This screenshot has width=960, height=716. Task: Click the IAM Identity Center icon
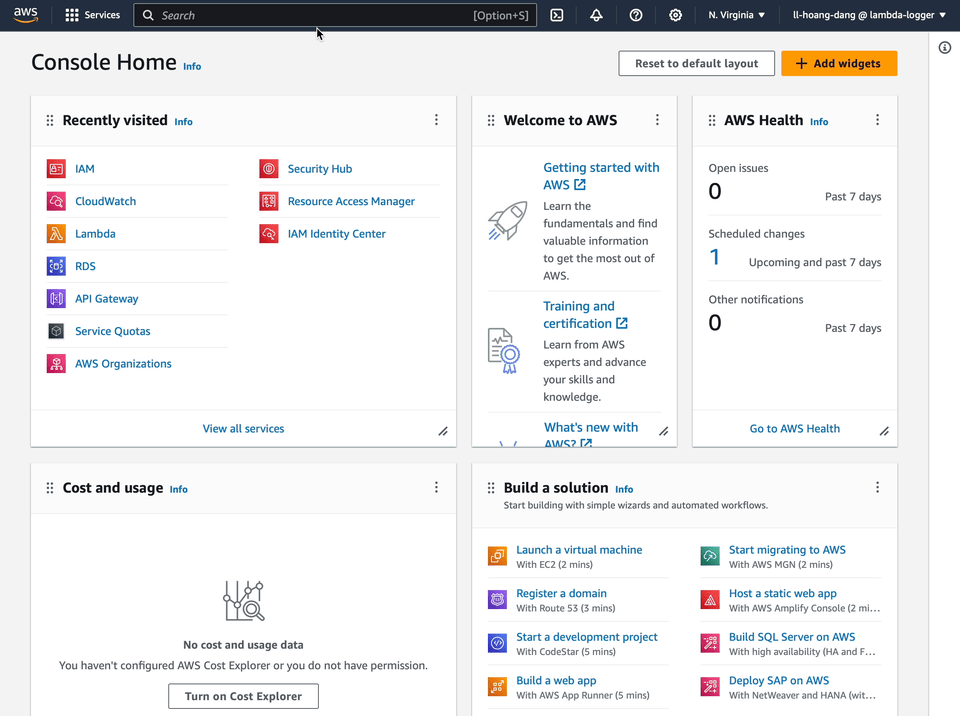click(x=269, y=233)
